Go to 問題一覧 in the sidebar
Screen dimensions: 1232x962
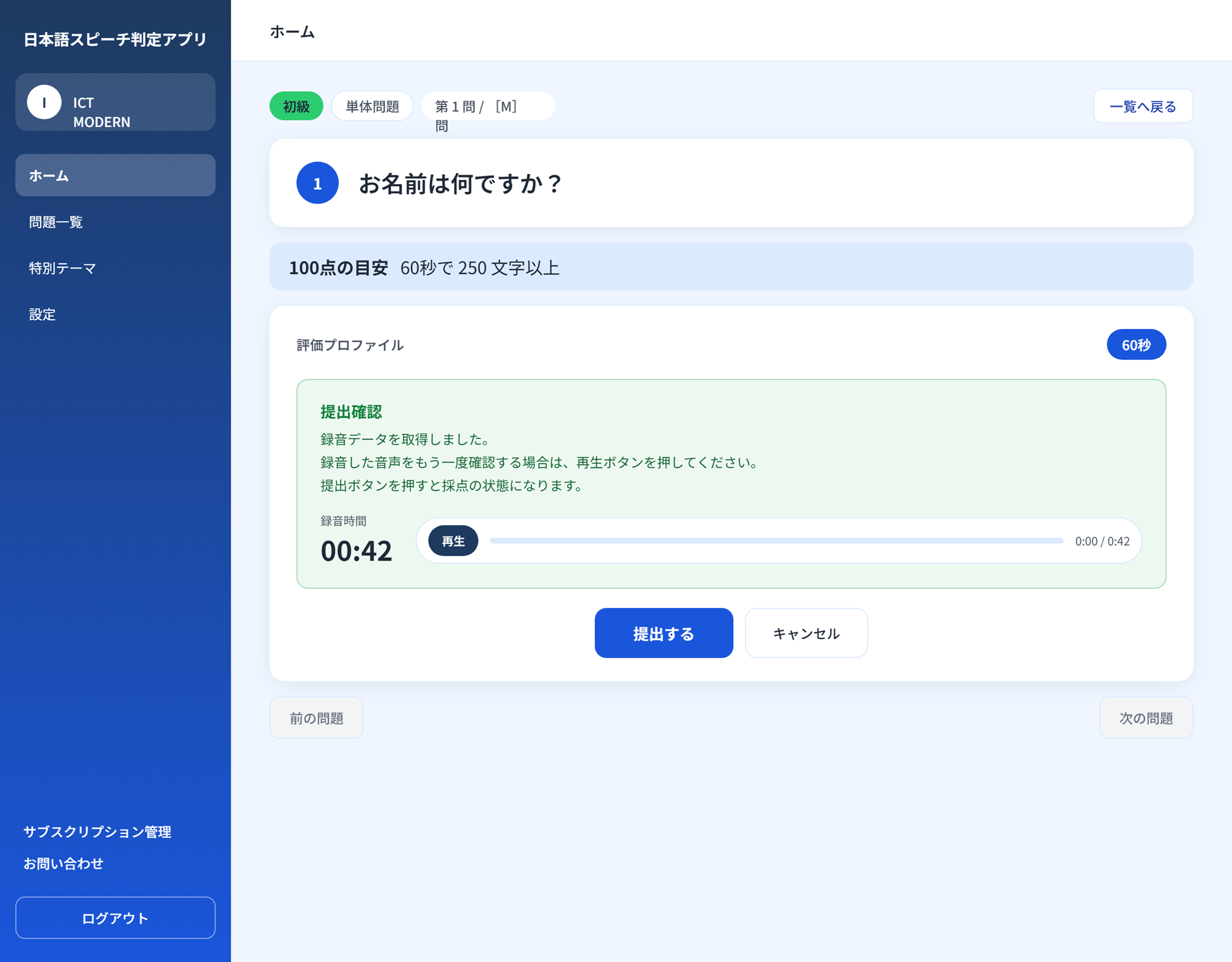coord(115,222)
